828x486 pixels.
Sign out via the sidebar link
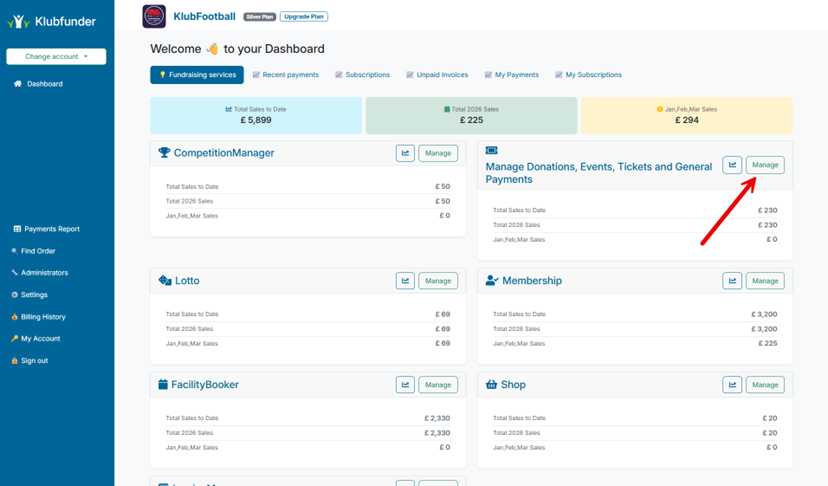(x=34, y=361)
